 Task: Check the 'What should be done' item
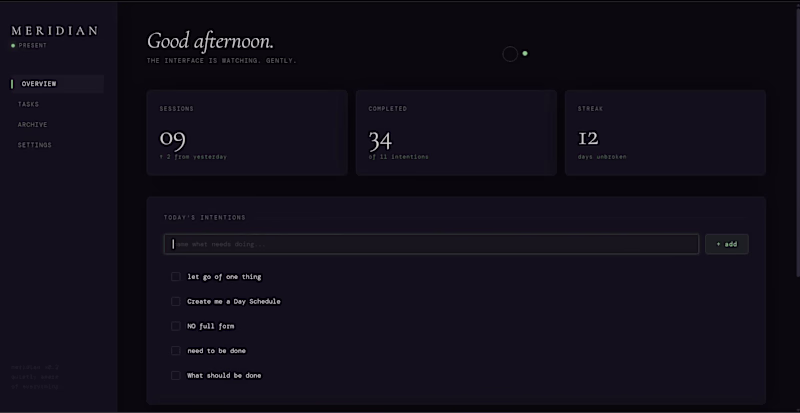(x=176, y=375)
